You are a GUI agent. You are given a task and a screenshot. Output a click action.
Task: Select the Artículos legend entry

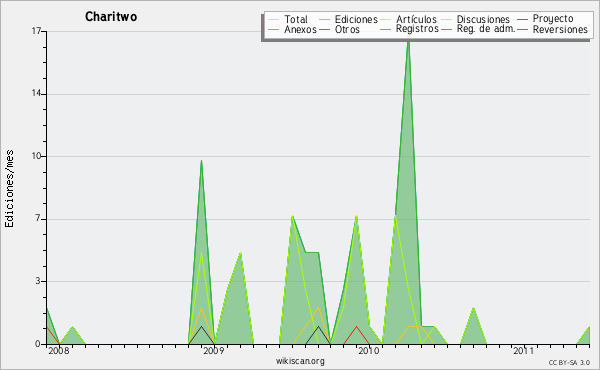click(x=416, y=19)
